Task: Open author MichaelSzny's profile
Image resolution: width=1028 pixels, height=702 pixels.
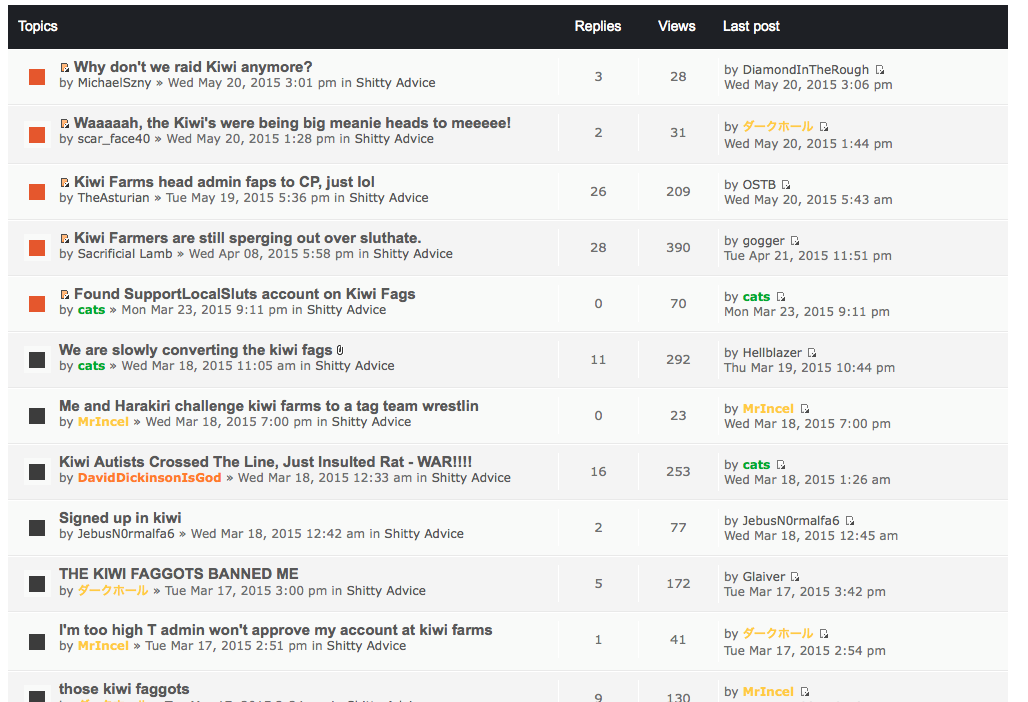Action: (114, 83)
